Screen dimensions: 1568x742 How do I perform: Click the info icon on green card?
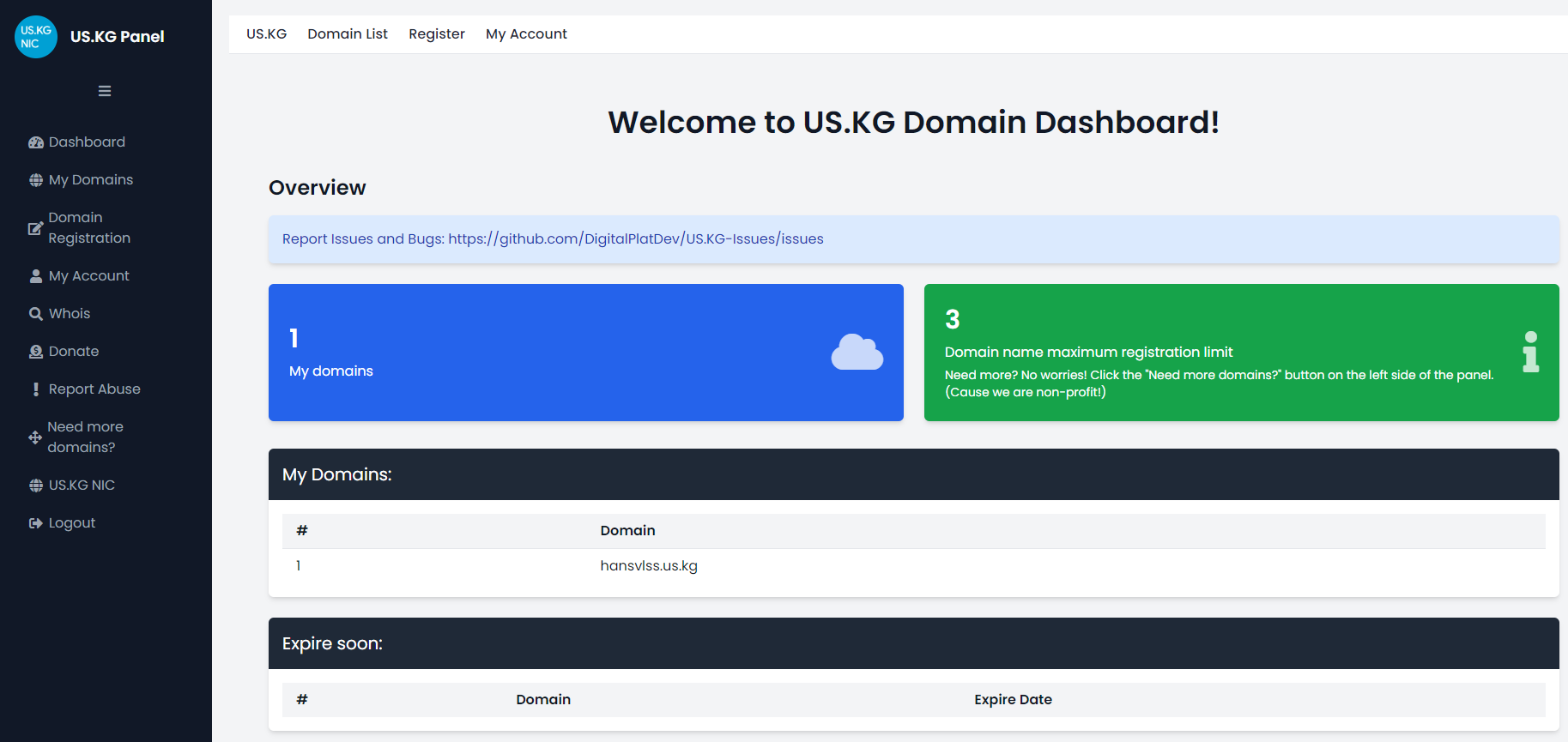coord(1530,352)
